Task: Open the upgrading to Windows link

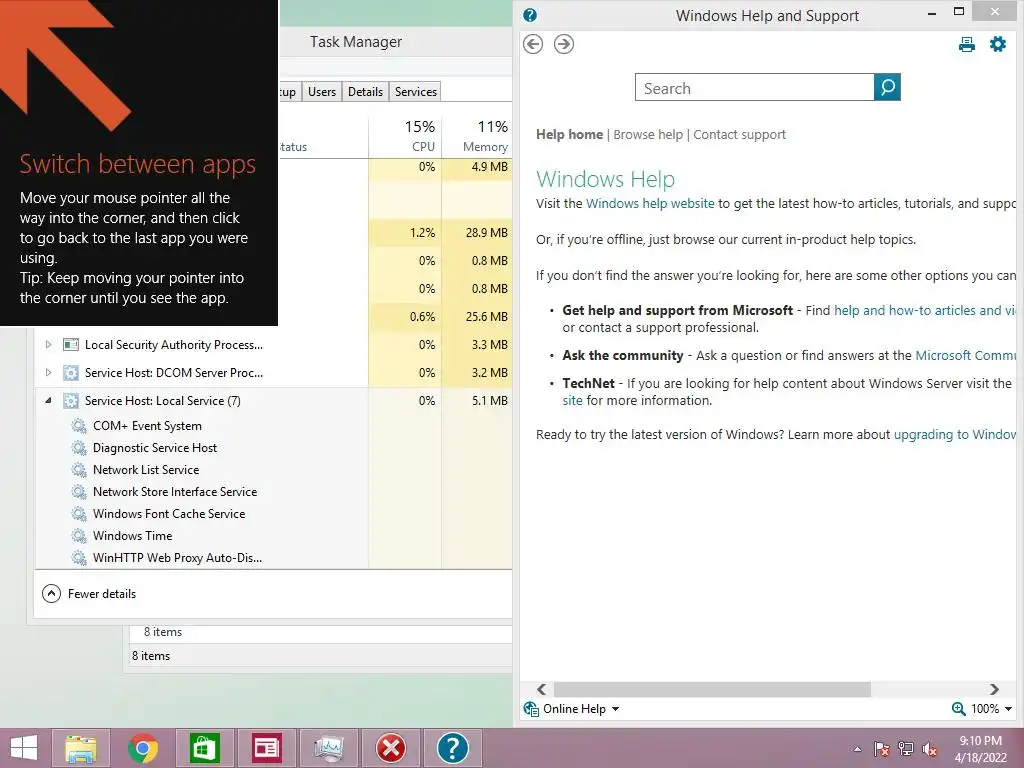Action: 955,435
